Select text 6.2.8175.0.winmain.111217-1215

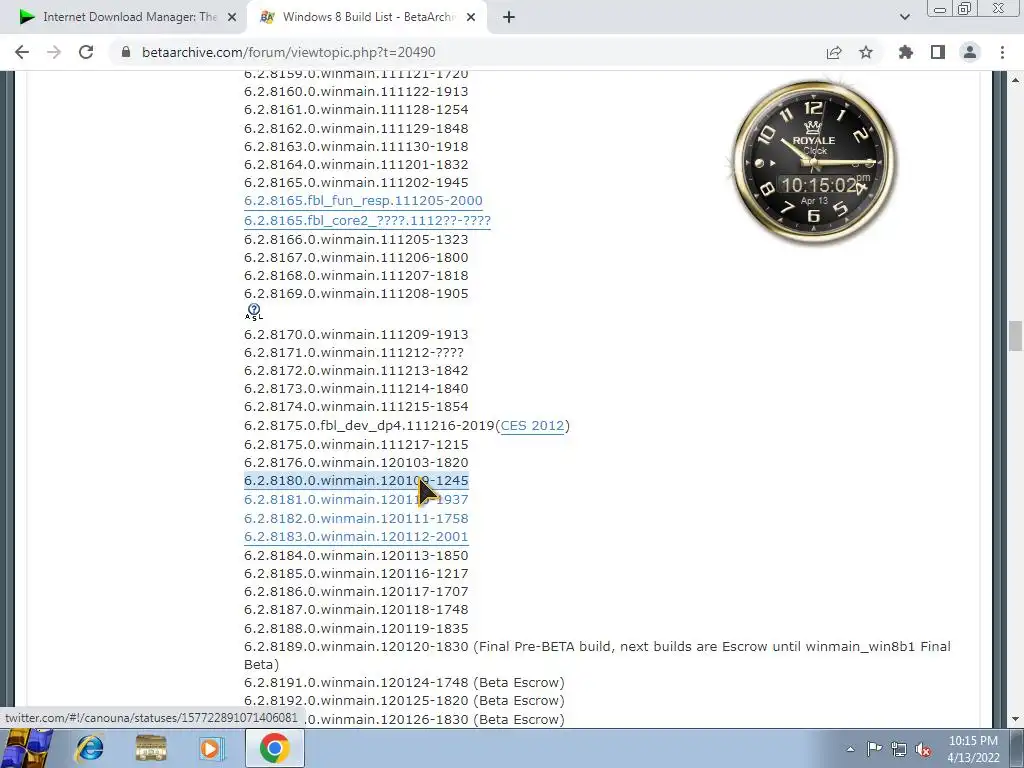click(356, 445)
